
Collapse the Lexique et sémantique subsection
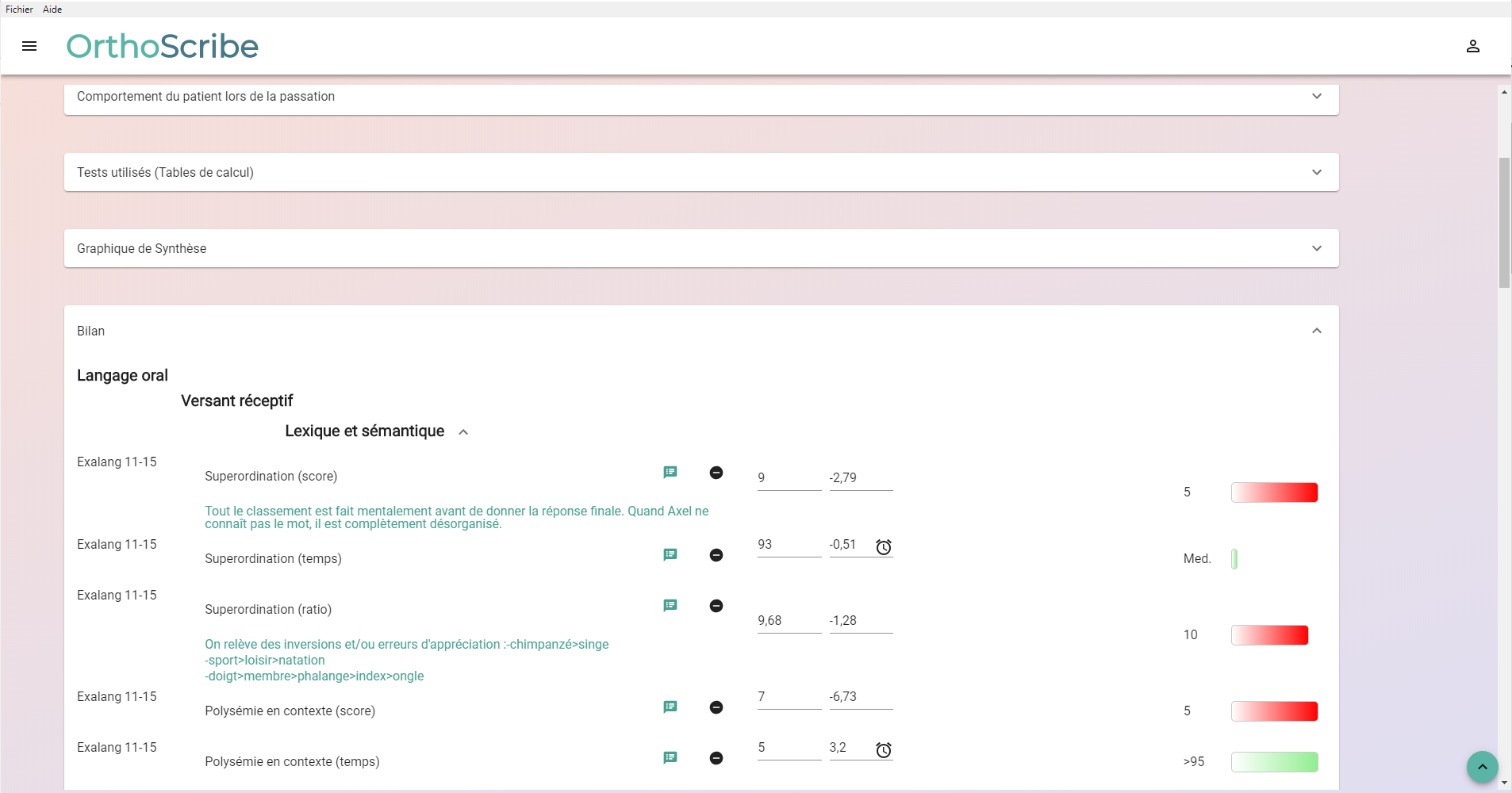(x=463, y=432)
